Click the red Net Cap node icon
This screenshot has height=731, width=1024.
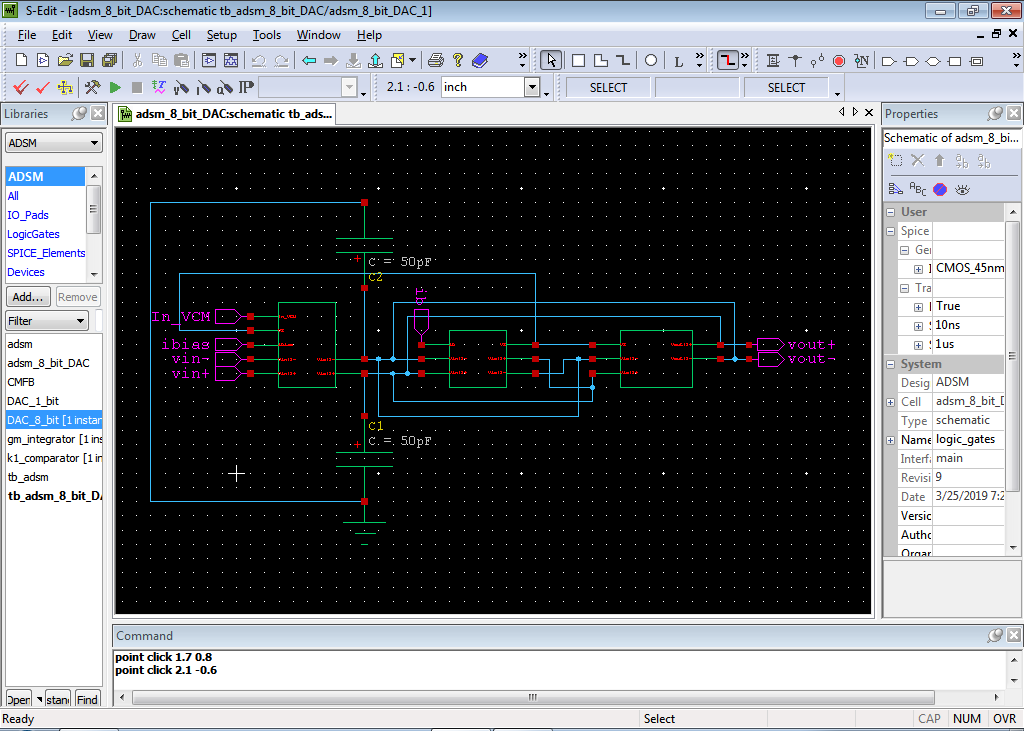(839, 61)
